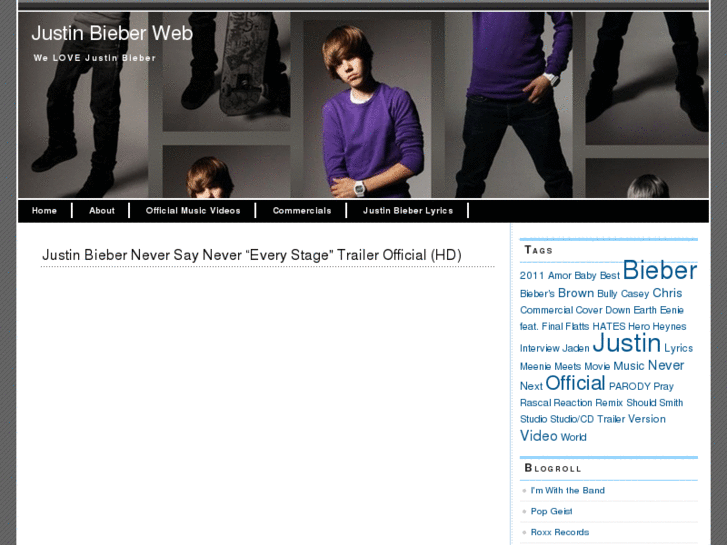Select the Jaden tag

[x=576, y=348]
